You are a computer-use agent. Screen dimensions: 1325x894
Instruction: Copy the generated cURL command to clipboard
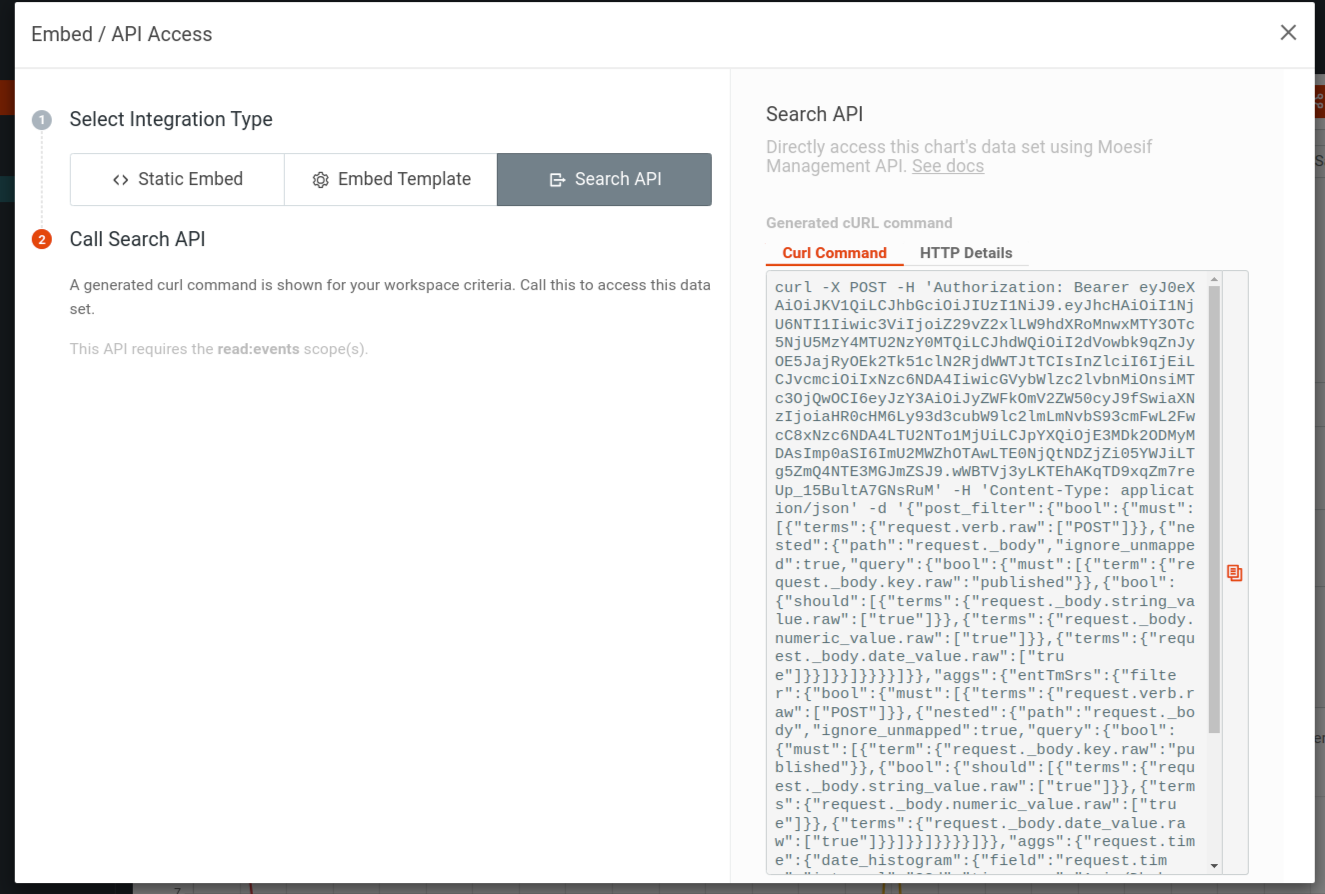(1234, 572)
